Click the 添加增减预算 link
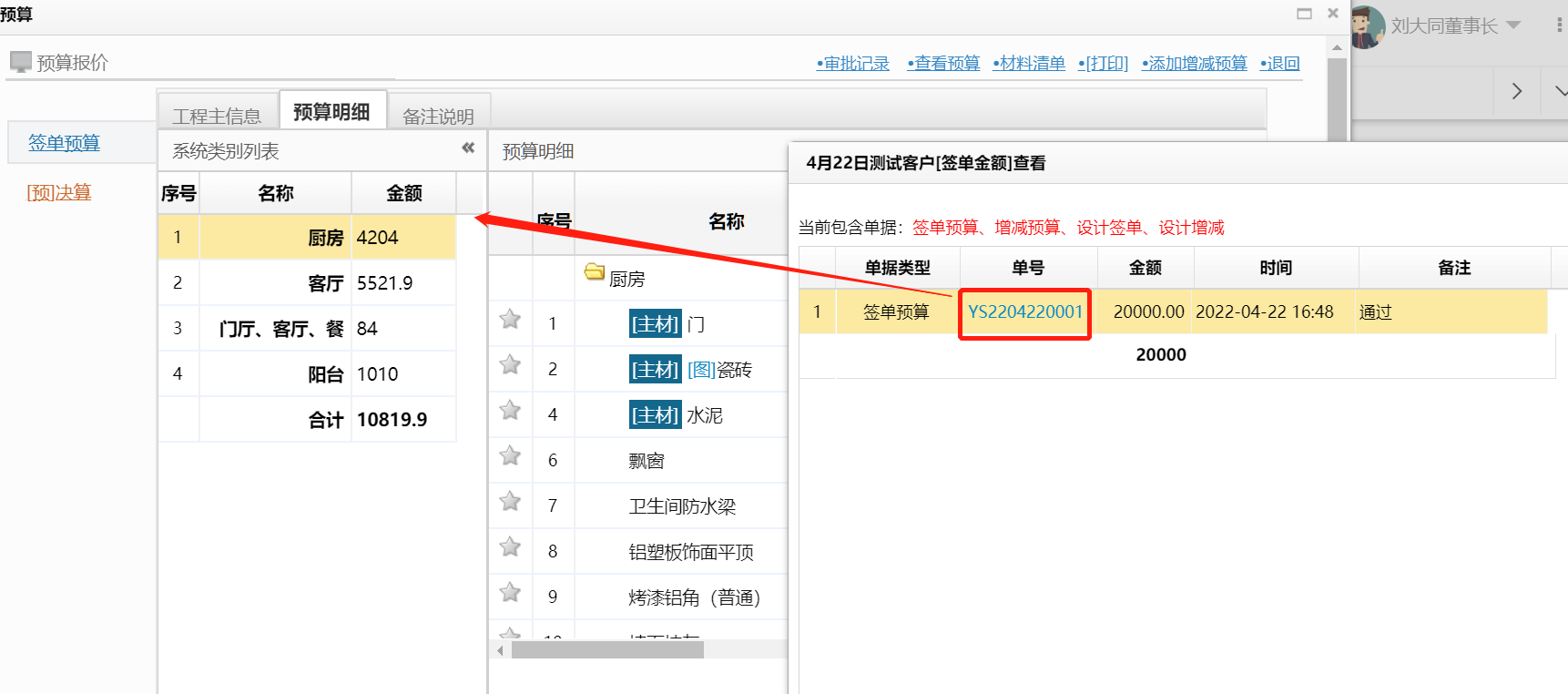 (1196, 63)
